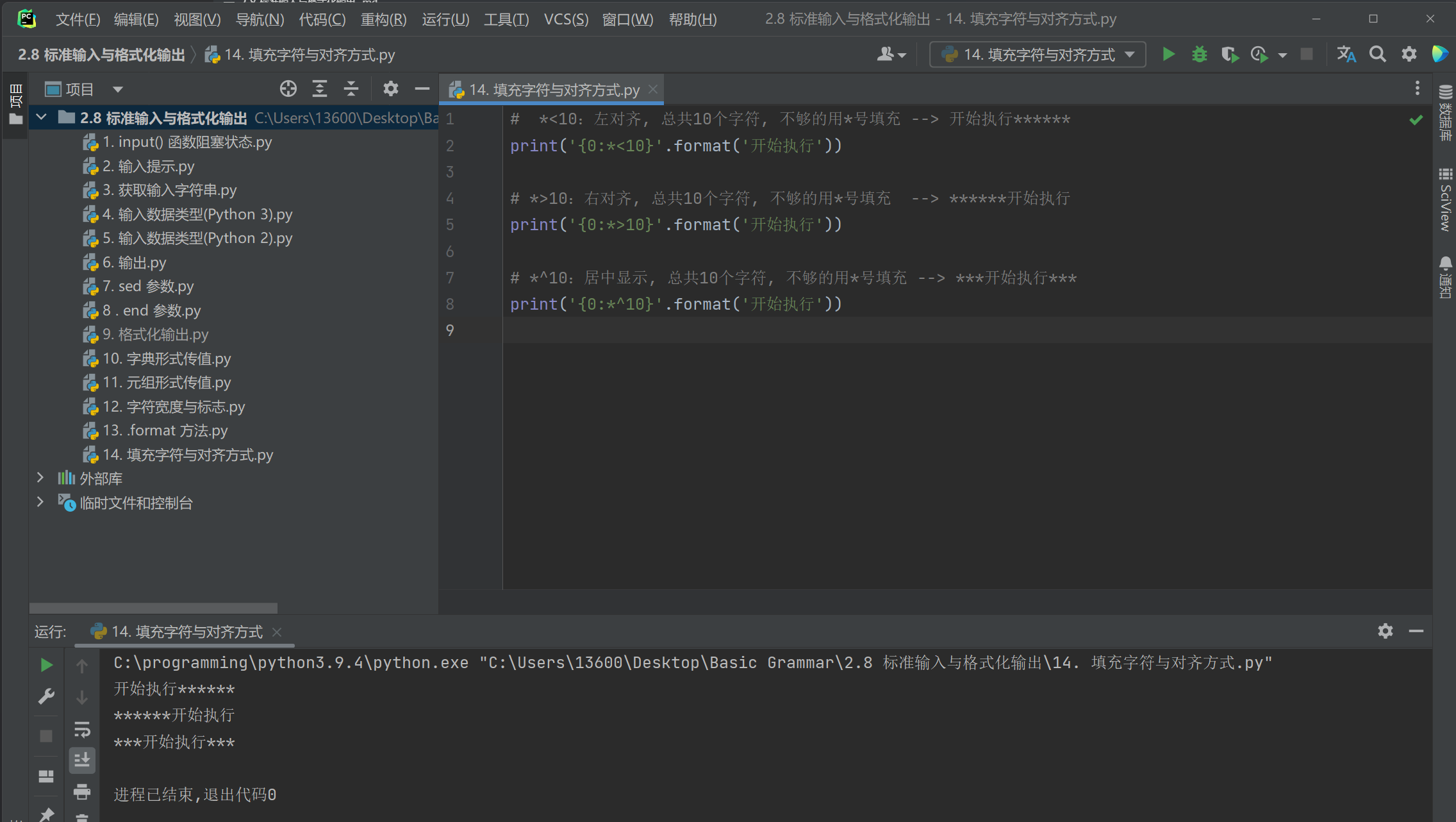
Task: Open the 文件(F) menu
Action: [78, 19]
